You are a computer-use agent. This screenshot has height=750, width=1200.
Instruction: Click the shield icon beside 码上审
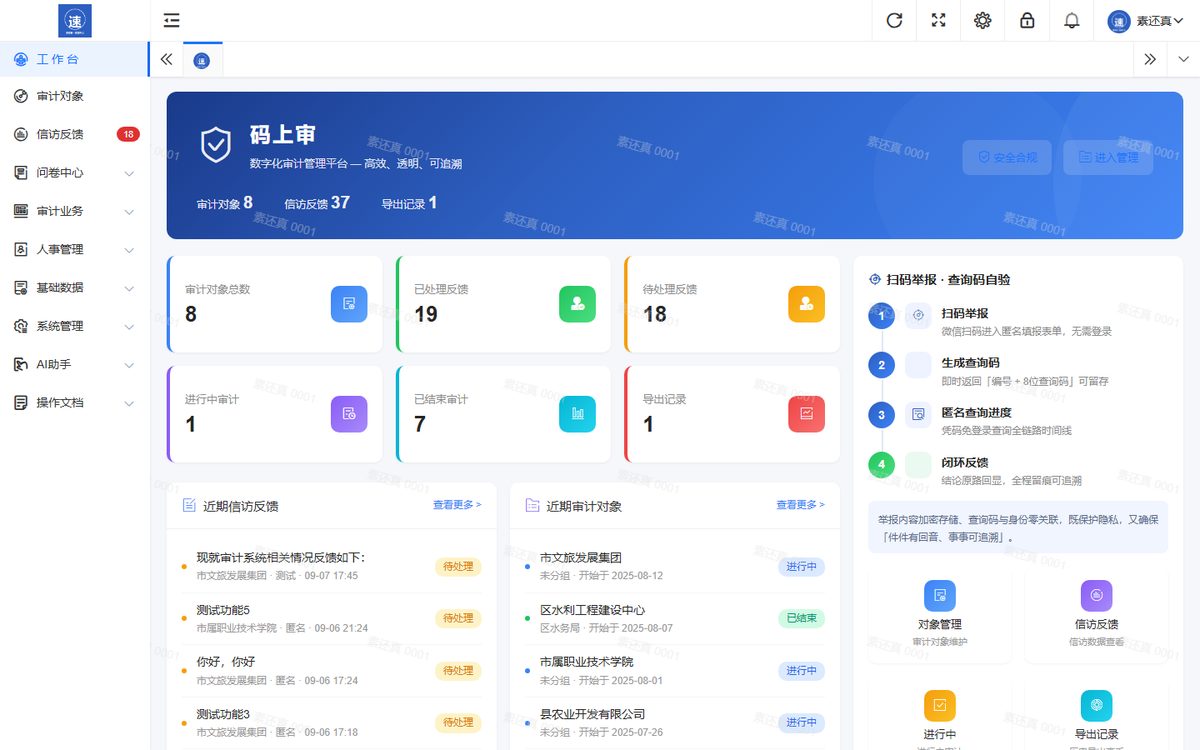tap(216, 145)
